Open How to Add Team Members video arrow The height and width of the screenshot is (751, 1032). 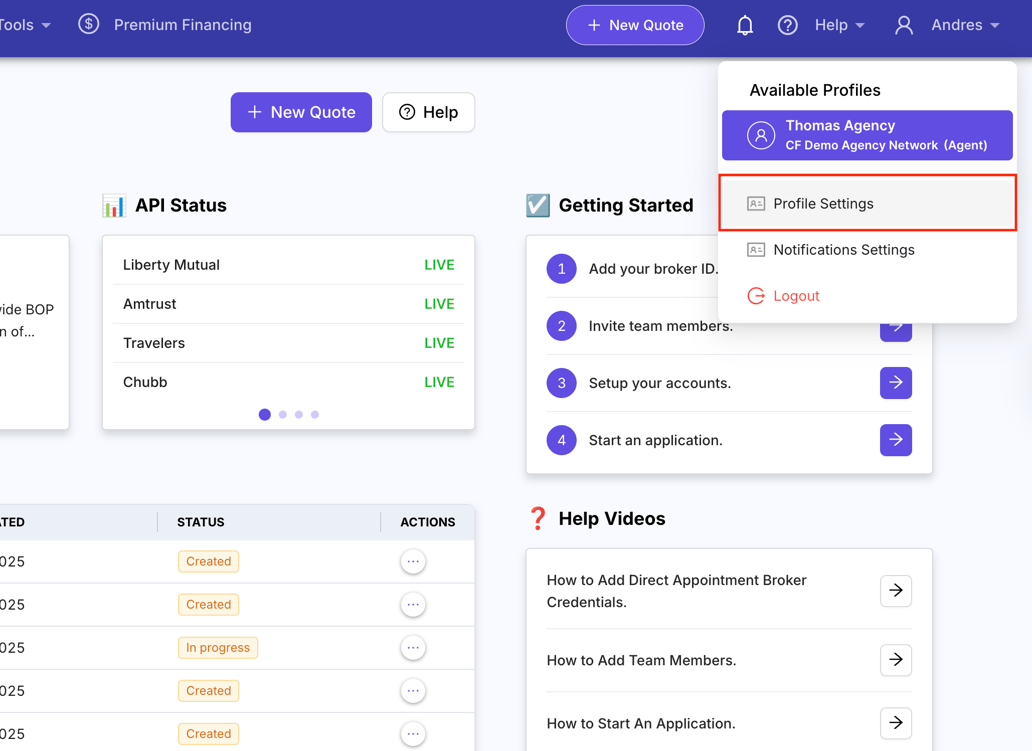895,660
